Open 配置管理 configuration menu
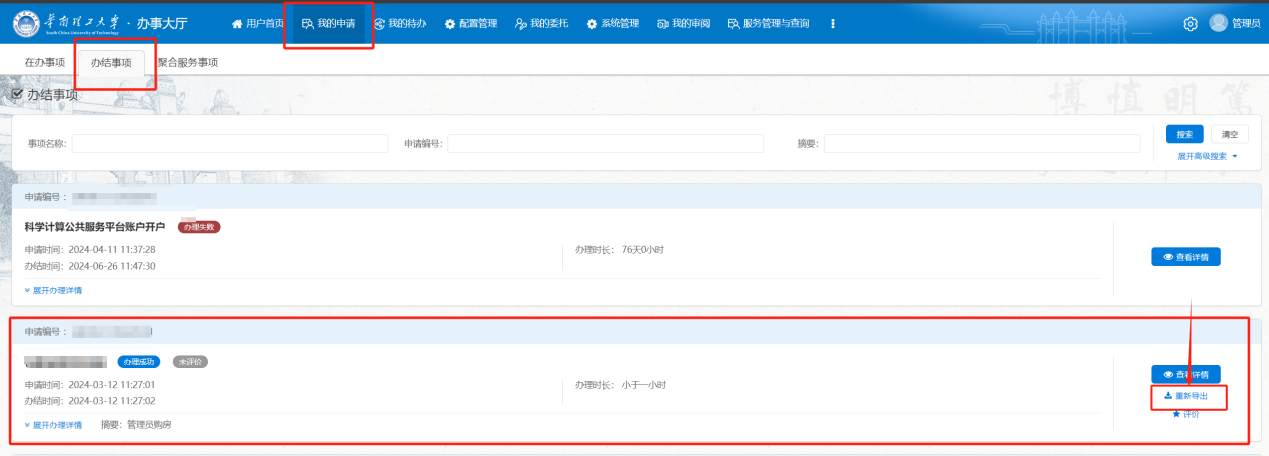Image resolution: width=1269 pixels, height=456 pixels. pos(471,24)
